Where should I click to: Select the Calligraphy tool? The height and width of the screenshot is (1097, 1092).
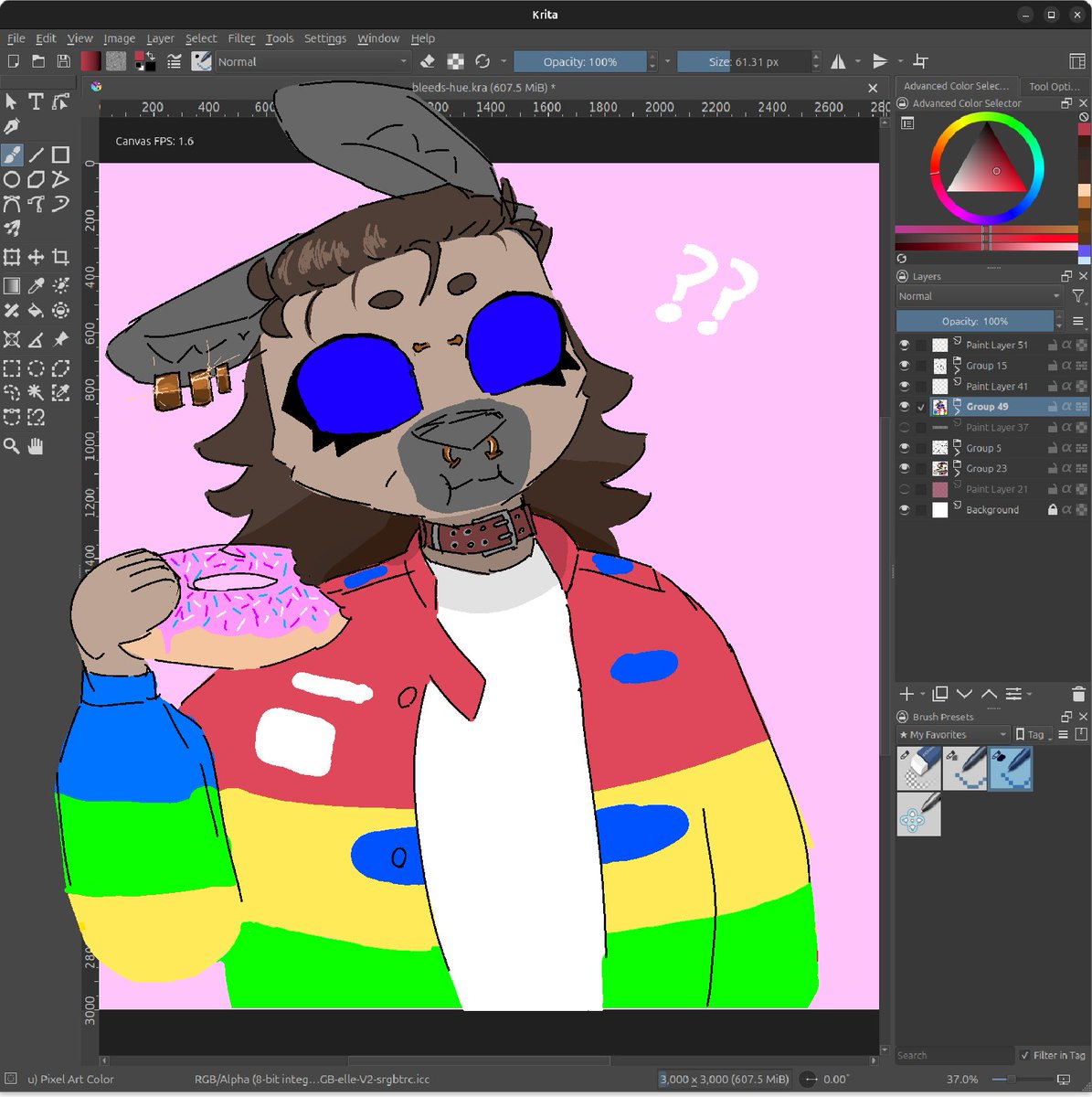[x=12, y=126]
